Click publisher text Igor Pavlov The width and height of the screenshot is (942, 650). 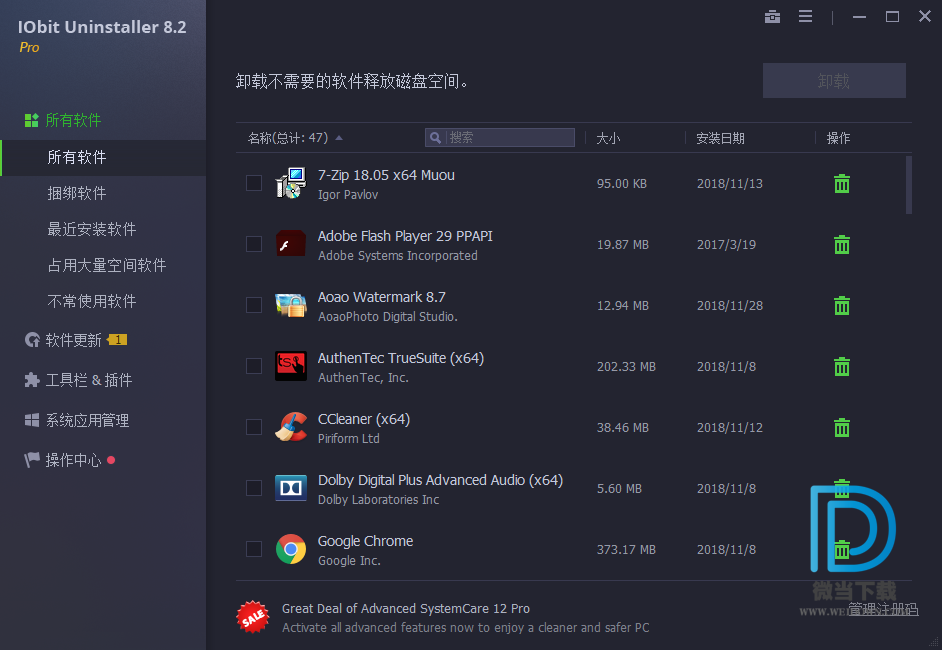[x=348, y=195]
